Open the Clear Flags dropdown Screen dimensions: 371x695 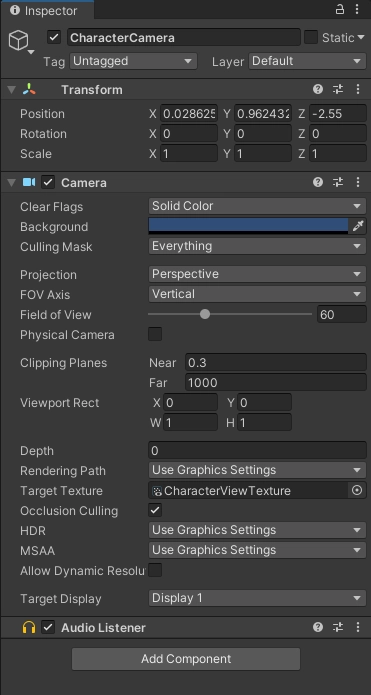click(x=257, y=206)
